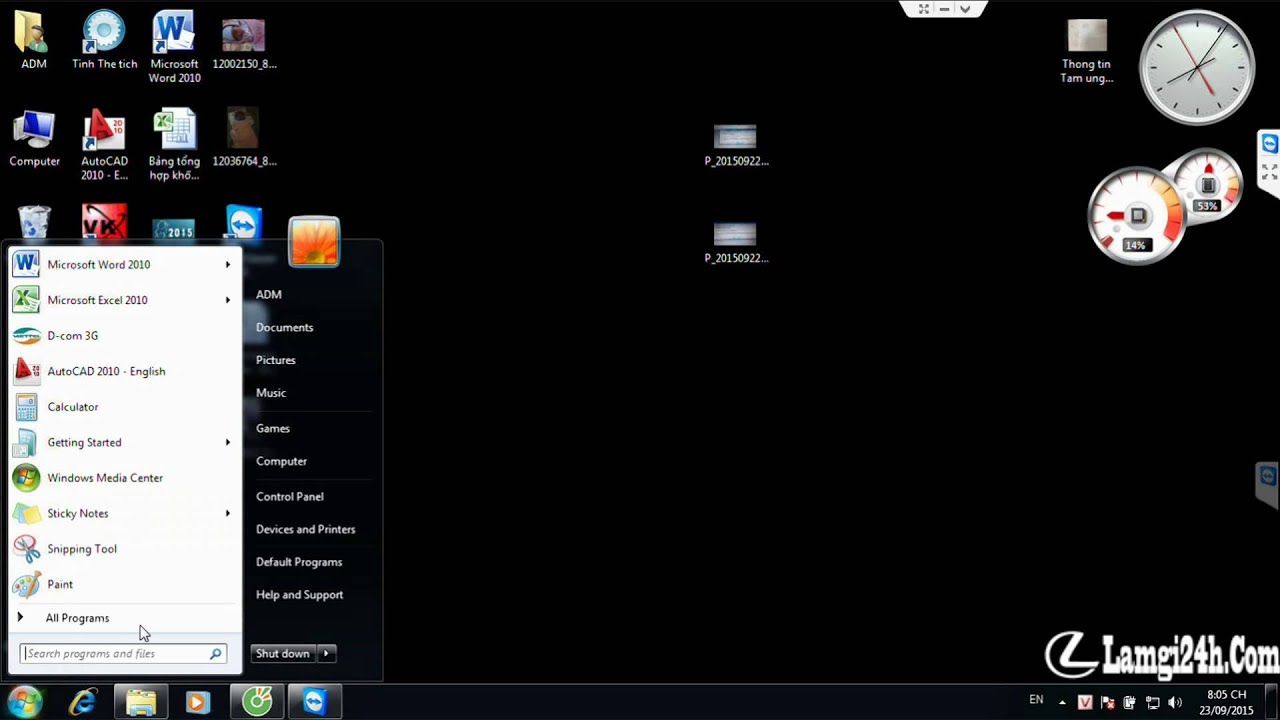
Task: Open Games from Start menu
Action: pos(273,428)
